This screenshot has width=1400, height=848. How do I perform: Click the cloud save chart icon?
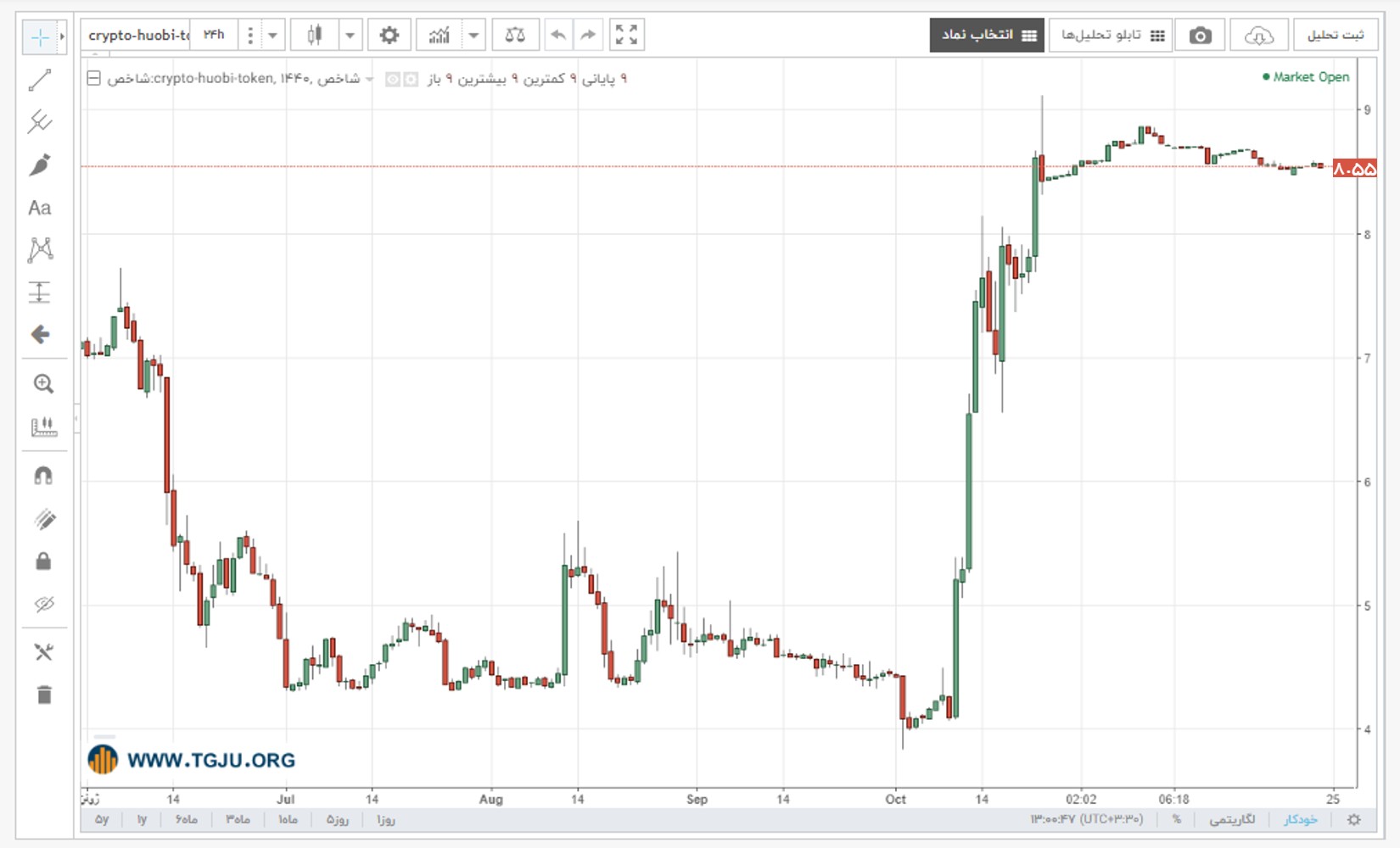point(1258,36)
